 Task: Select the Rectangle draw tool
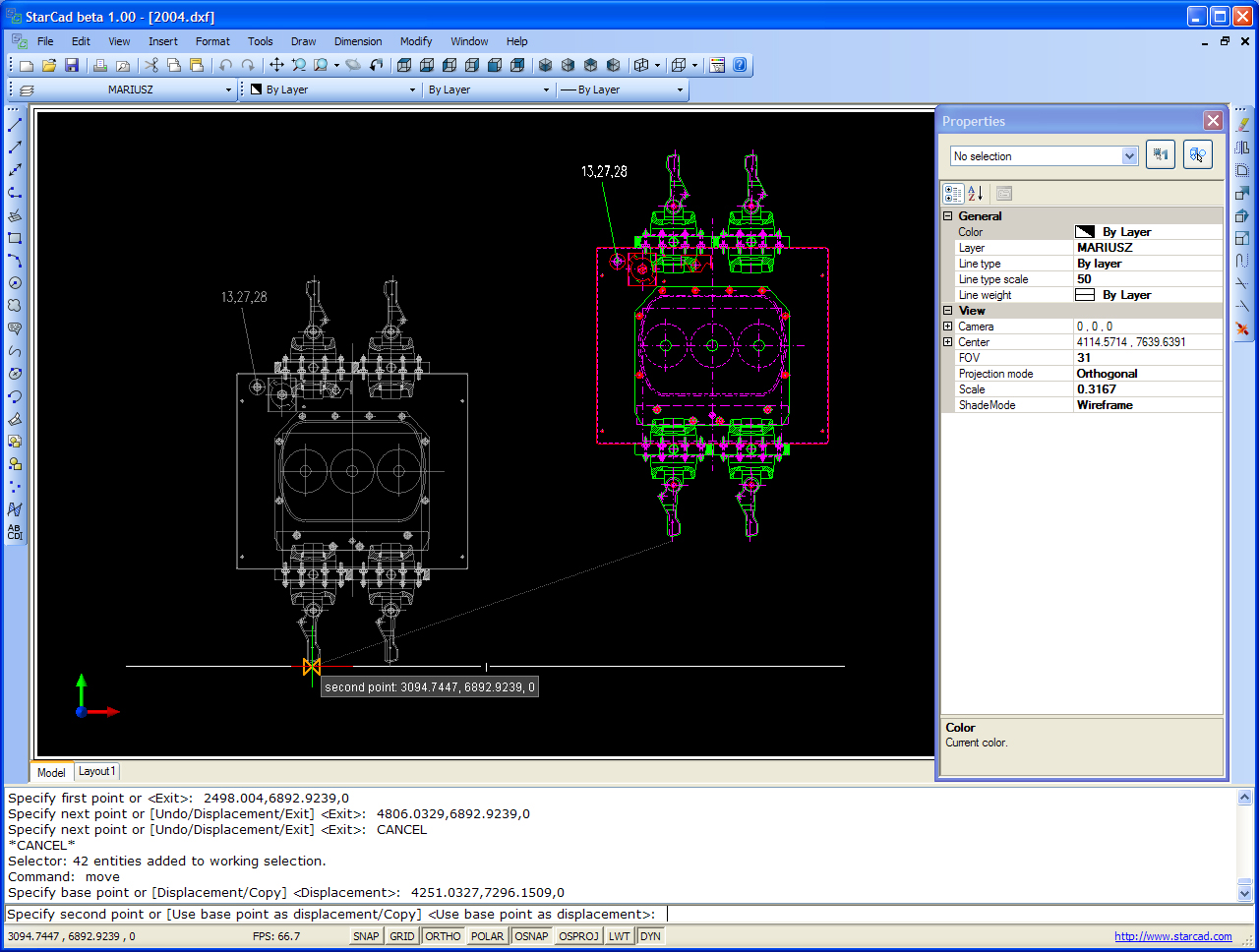[15, 238]
